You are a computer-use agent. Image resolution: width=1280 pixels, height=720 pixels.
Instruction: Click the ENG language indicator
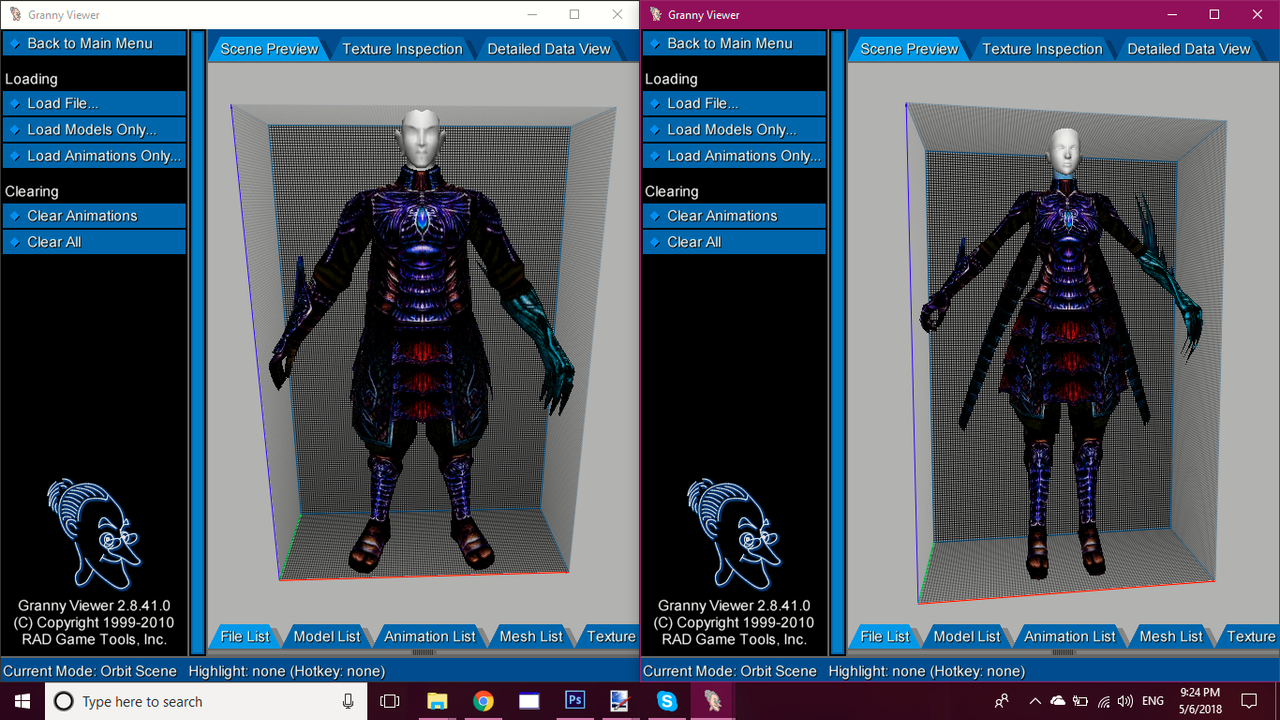[x=1153, y=701]
